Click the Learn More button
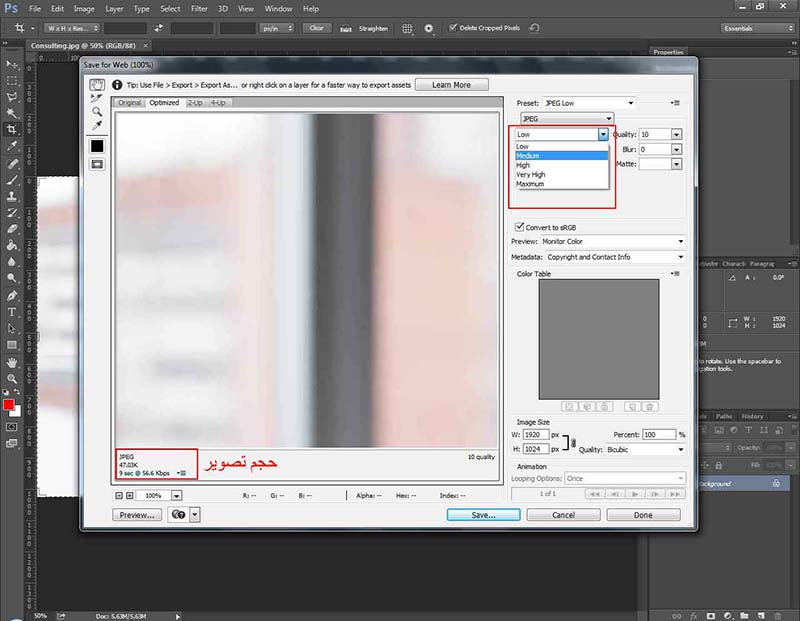Screen dimensions: 800x621 [x=452, y=85]
